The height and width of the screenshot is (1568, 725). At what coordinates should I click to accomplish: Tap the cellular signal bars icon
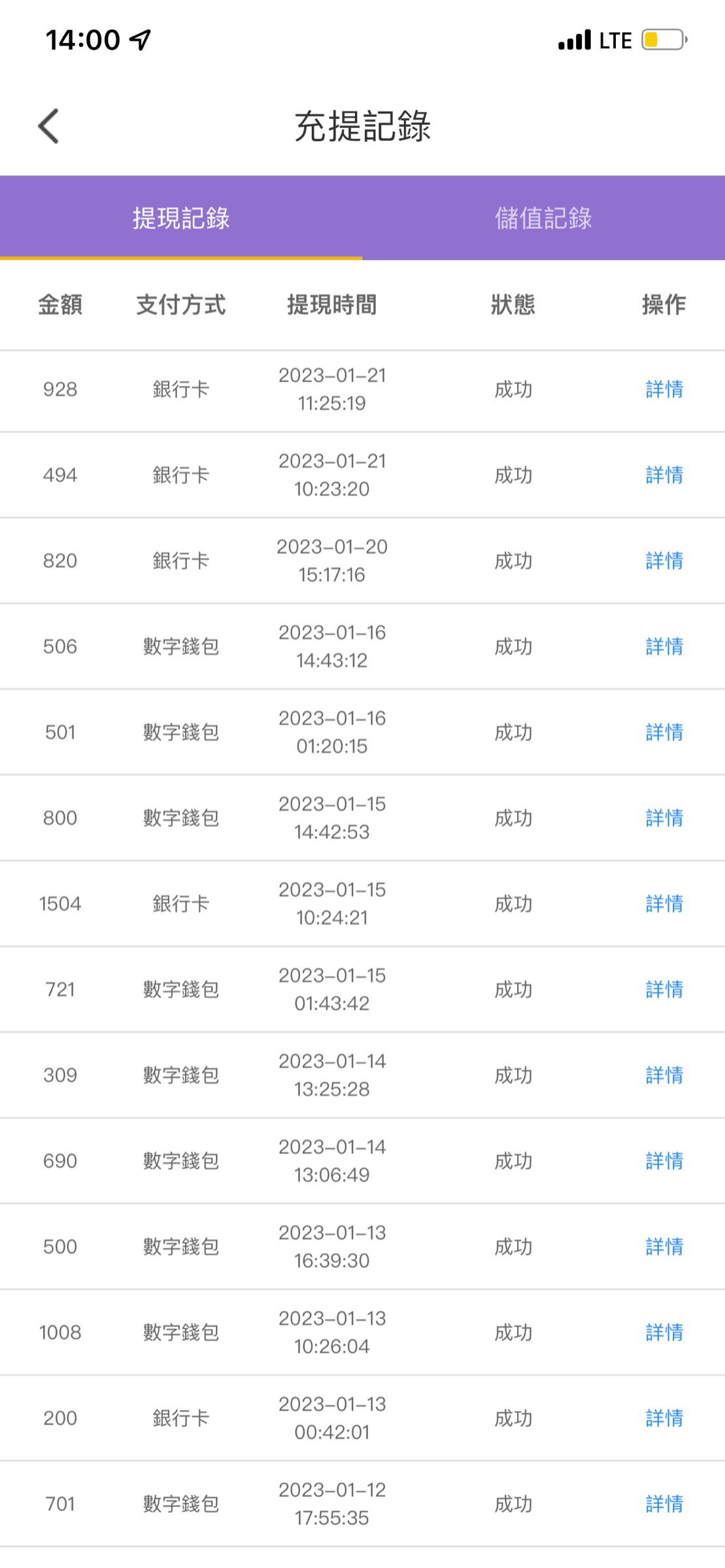pyautogui.click(x=575, y=40)
